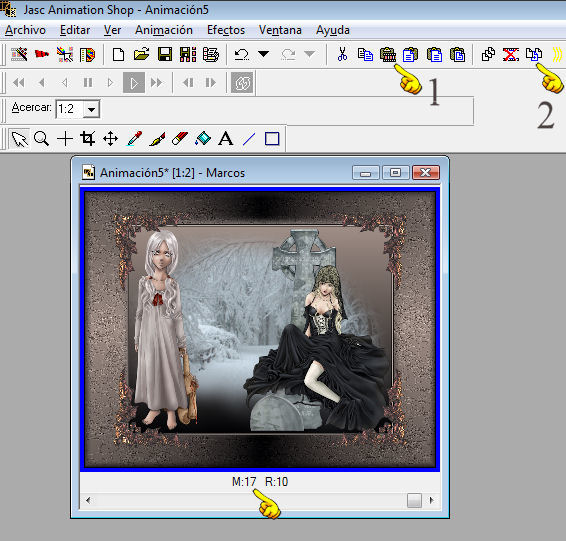Click the Cut scissors icon
The width and height of the screenshot is (566, 541).
point(342,54)
